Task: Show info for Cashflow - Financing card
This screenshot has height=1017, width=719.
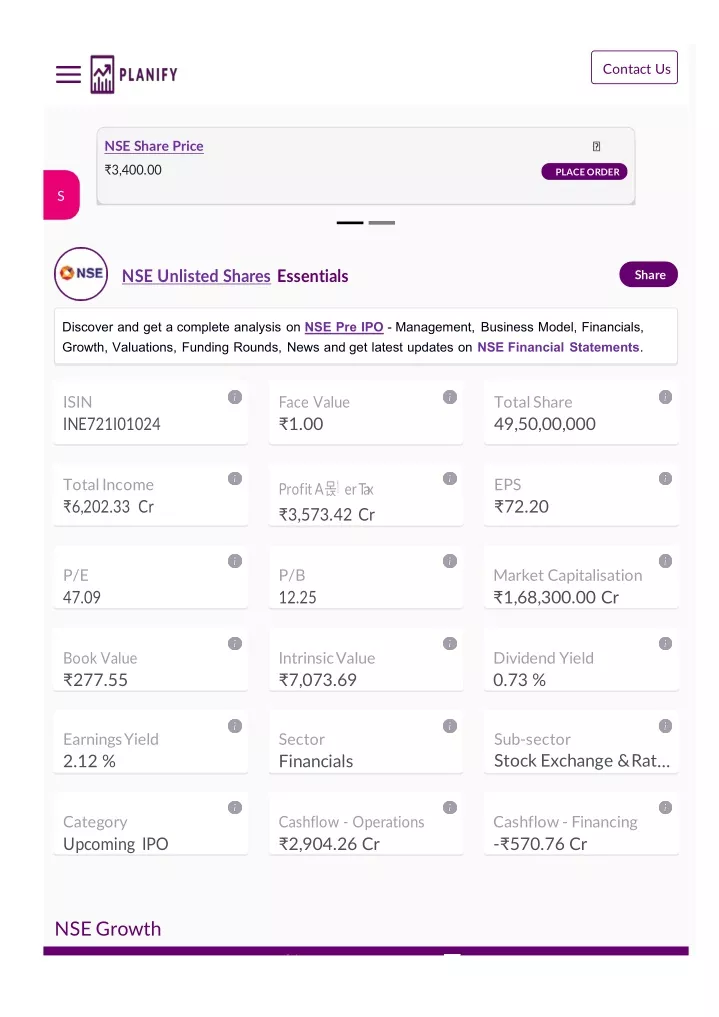Action: tap(665, 808)
